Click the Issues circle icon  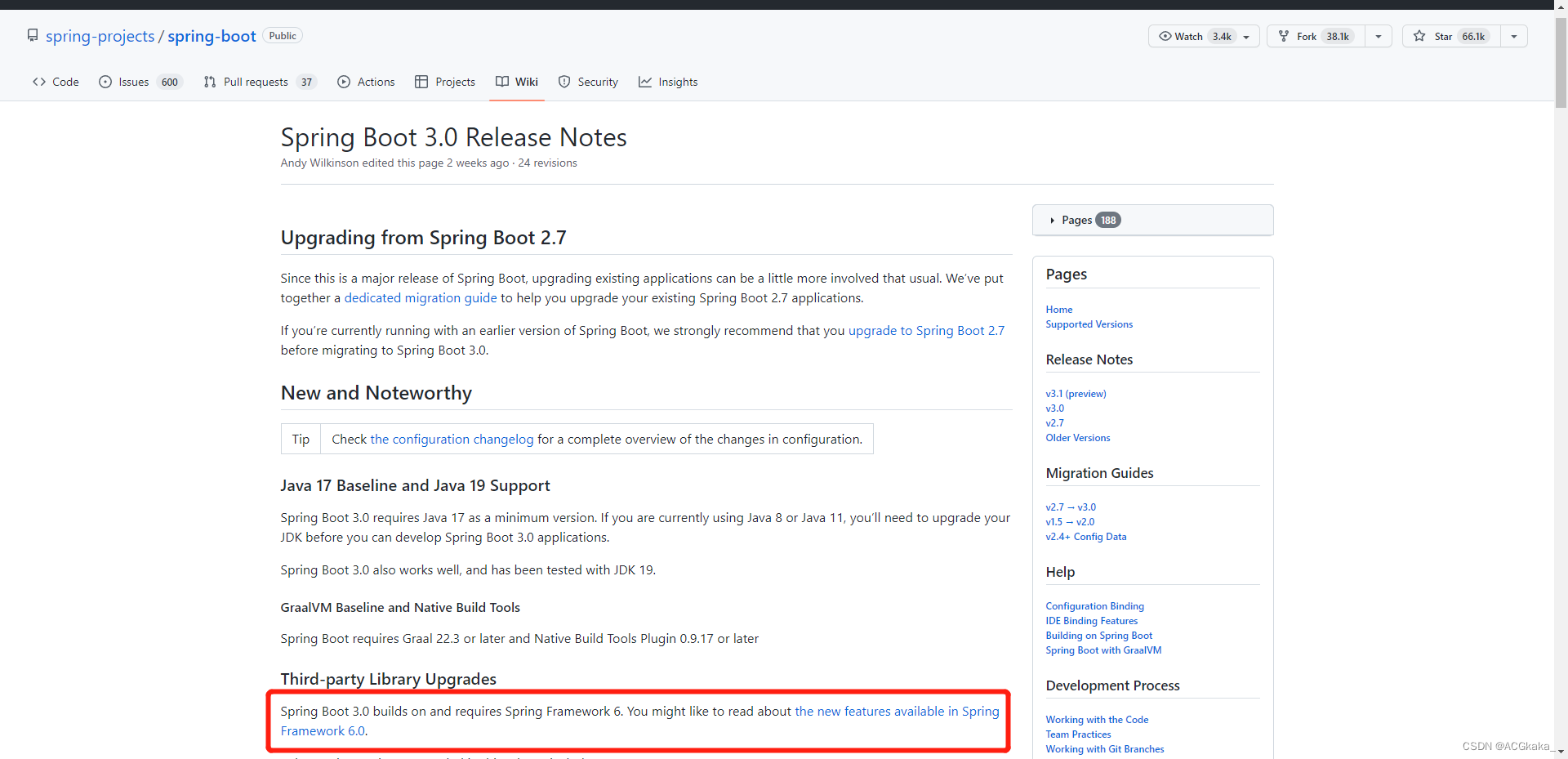[105, 82]
